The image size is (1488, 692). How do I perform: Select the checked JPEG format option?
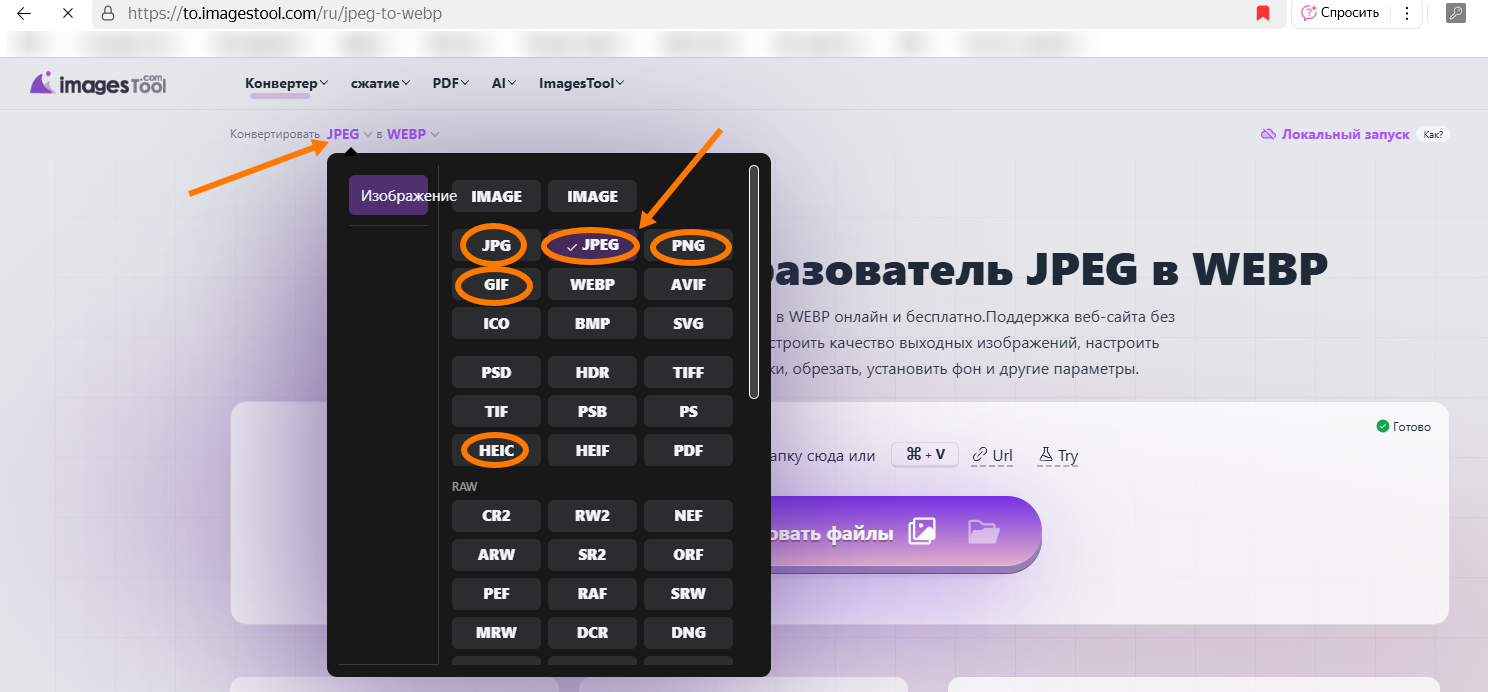pos(592,245)
